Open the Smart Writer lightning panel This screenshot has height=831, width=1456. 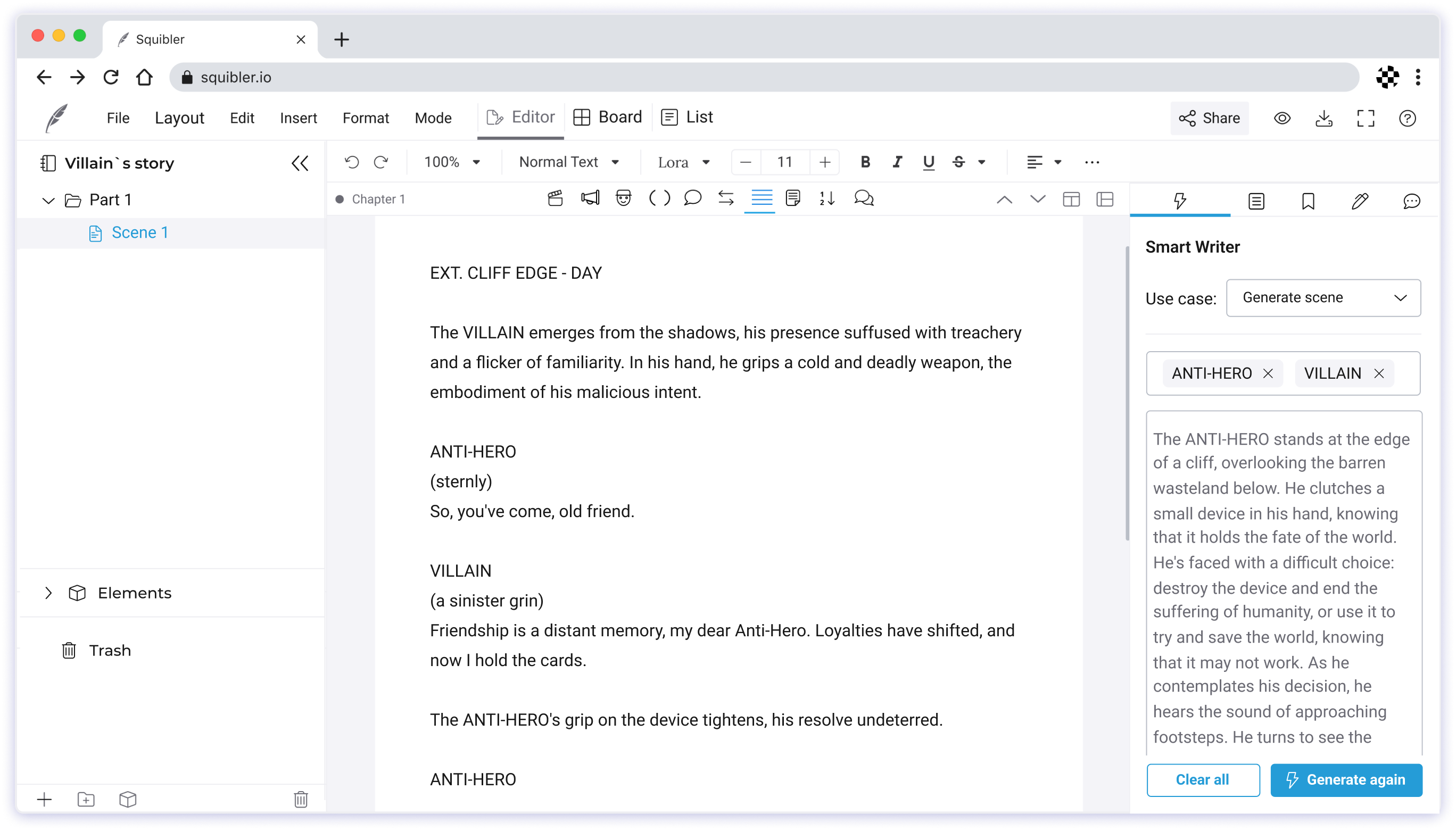point(1179,201)
